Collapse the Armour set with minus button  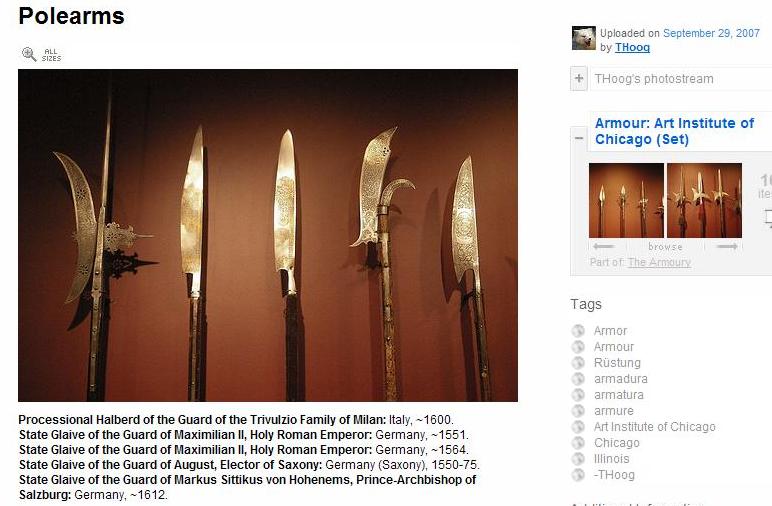tap(579, 138)
